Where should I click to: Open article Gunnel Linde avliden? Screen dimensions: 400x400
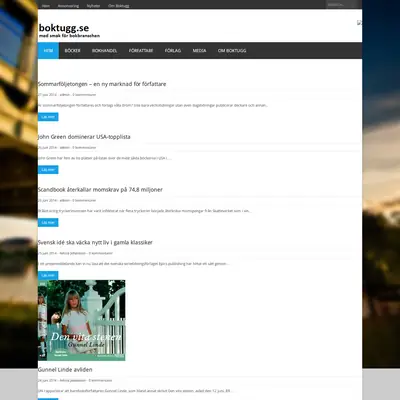pyautogui.click(x=65, y=370)
